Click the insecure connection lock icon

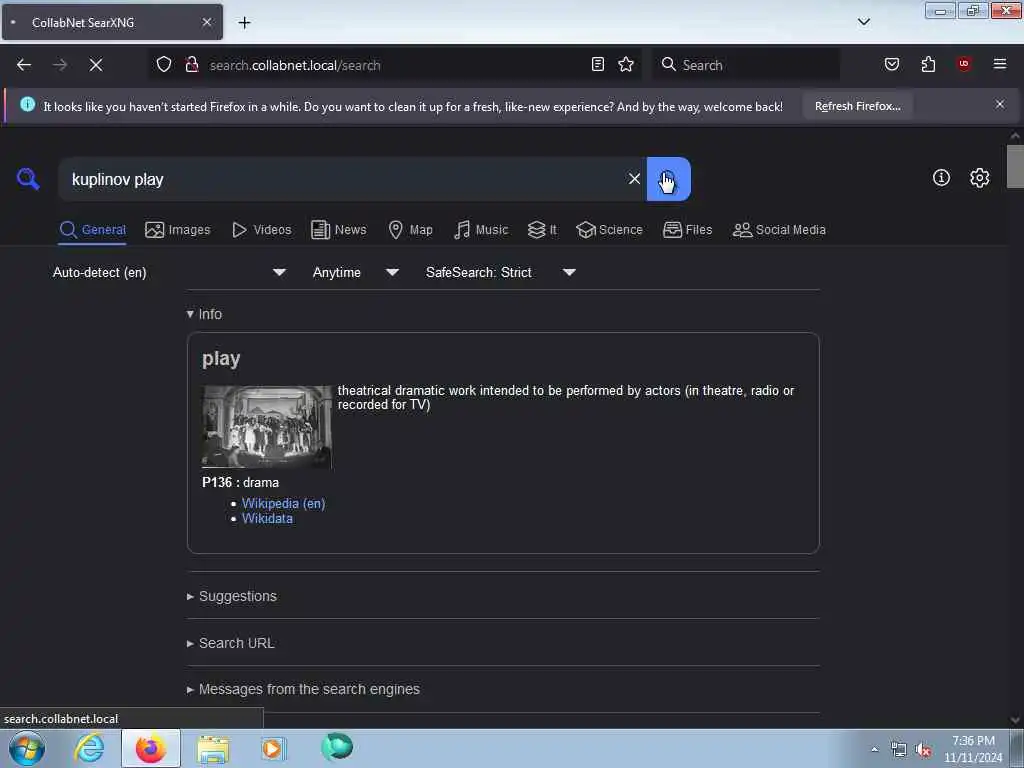pyautogui.click(x=191, y=65)
